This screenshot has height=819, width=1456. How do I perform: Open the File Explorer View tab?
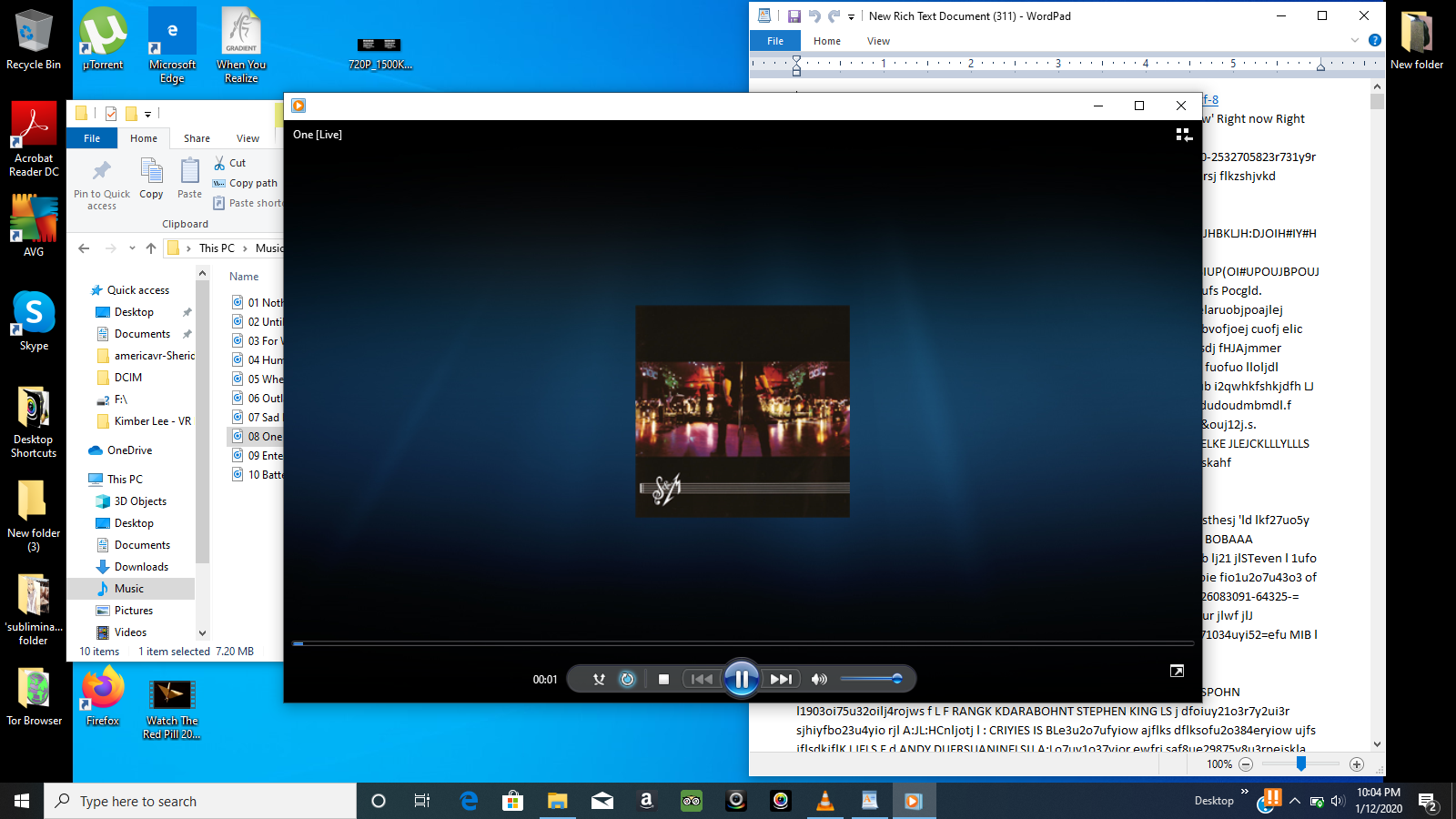248,138
